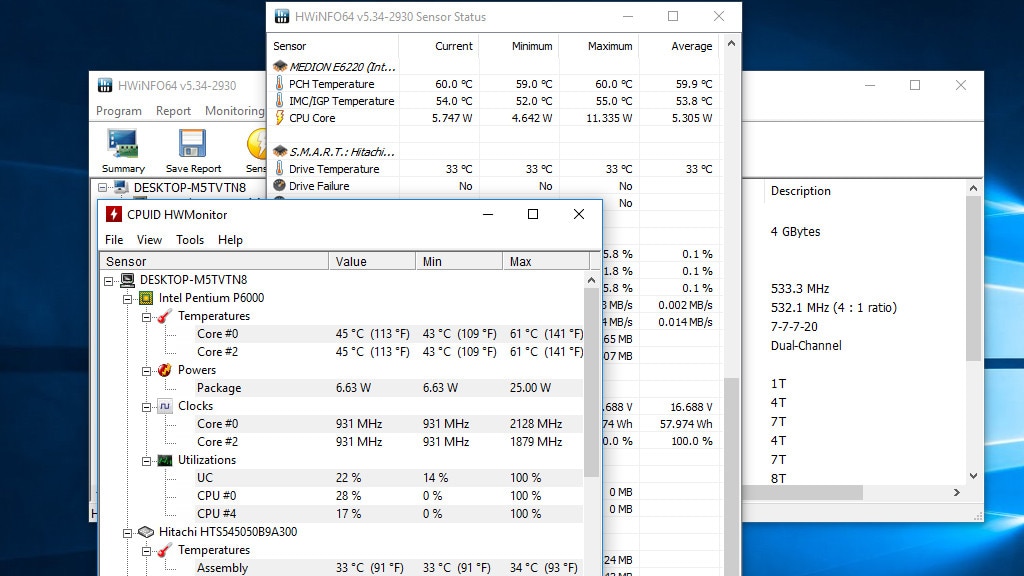Image resolution: width=1024 pixels, height=576 pixels.
Task: Click the Clocks waveform icon
Action: coord(165,406)
